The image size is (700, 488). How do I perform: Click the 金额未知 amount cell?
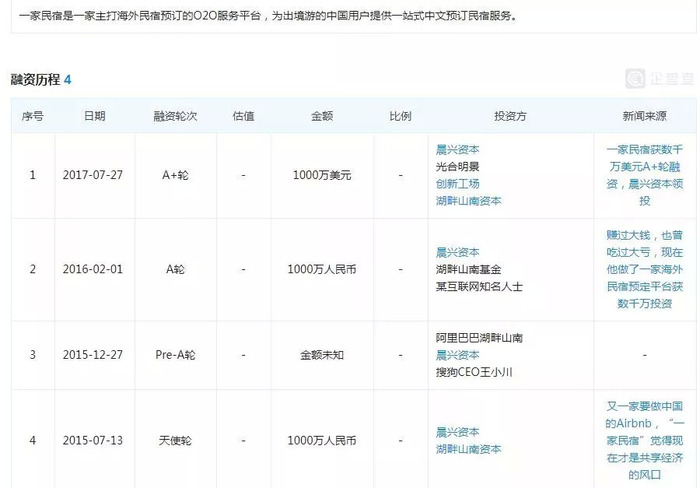pyautogui.click(x=322, y=355)
